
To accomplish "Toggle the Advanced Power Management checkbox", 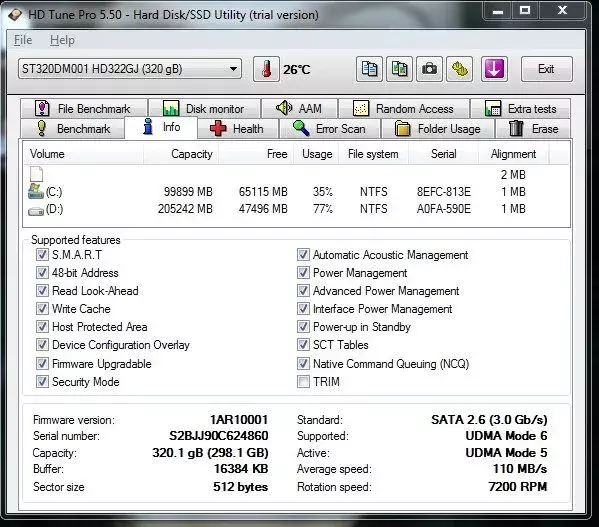I will tap(303, 291).
